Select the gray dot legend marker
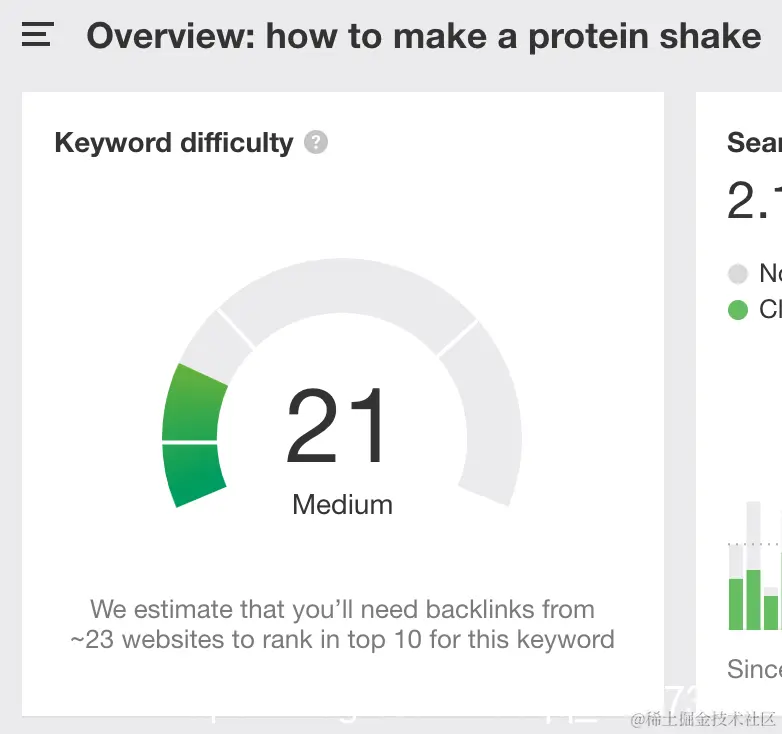 738,273
